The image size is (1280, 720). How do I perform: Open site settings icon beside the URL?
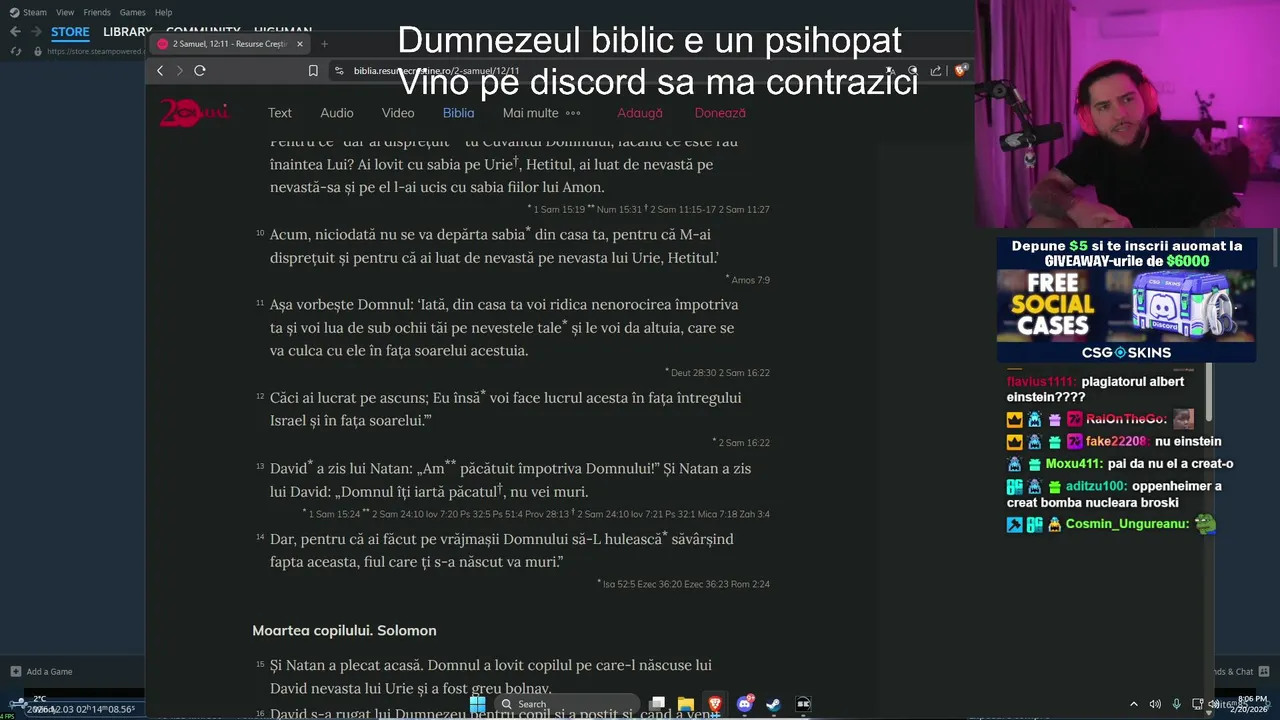pos(339,70)
